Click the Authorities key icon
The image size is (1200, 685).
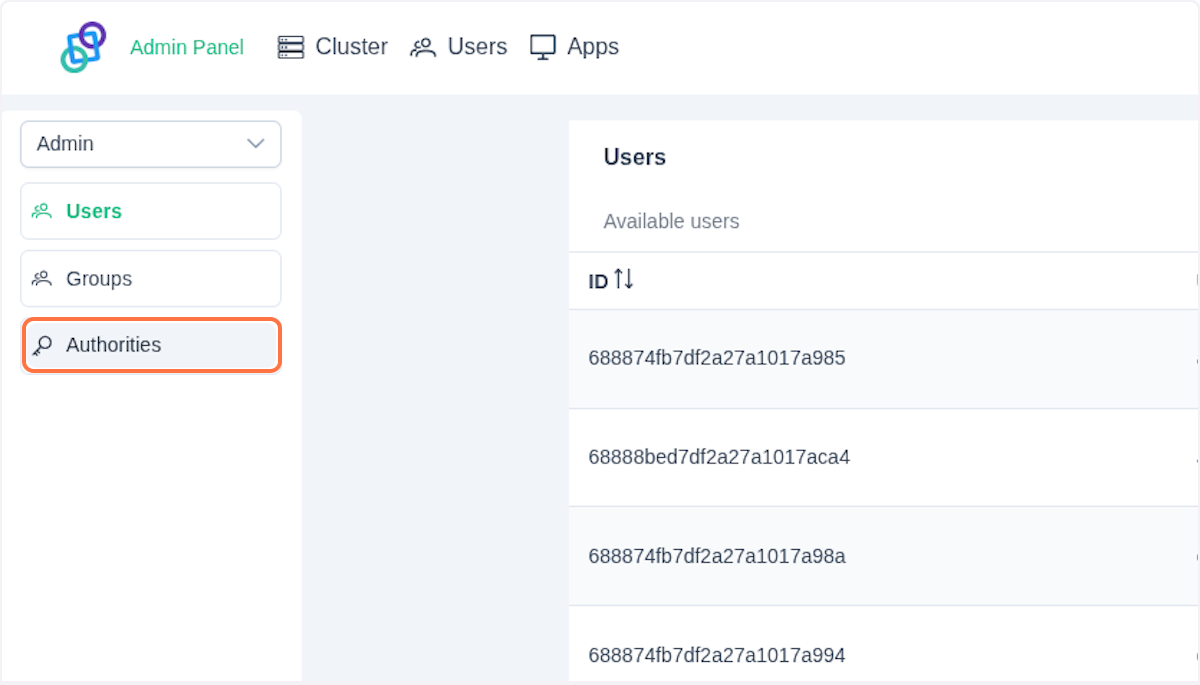(x=42, y=346)
